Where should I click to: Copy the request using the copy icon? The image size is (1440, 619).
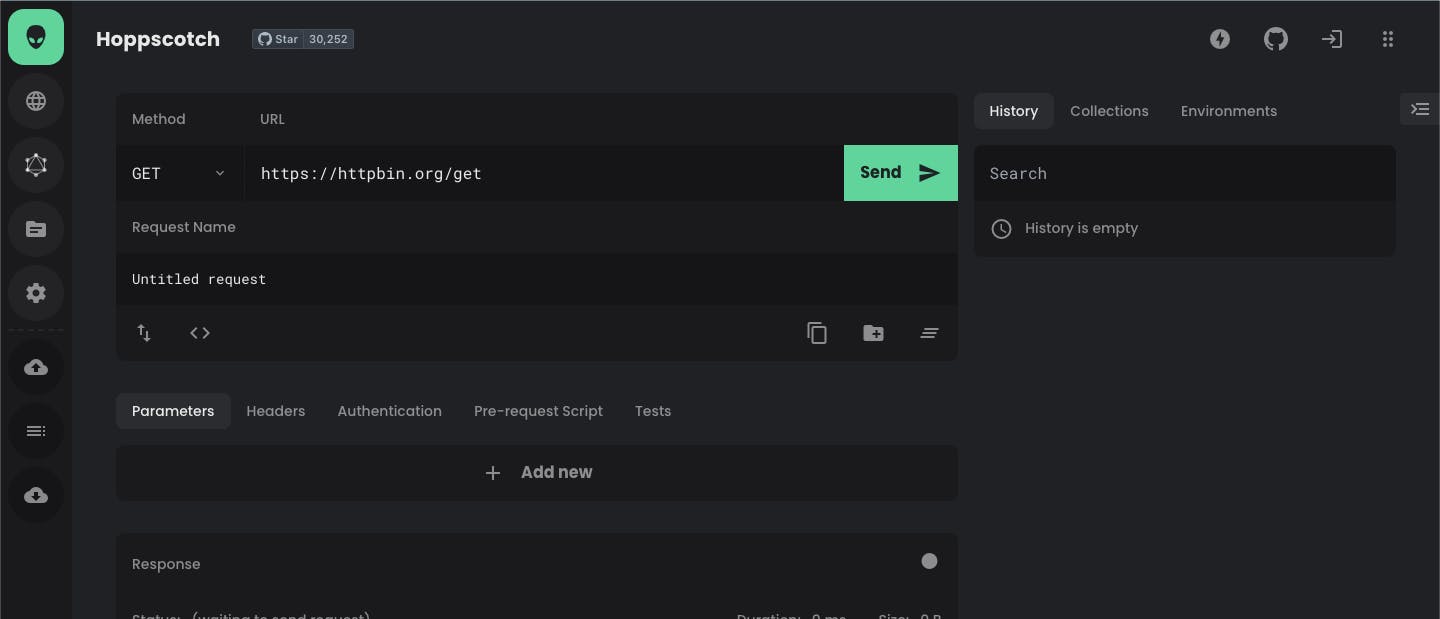click(817, 333)
